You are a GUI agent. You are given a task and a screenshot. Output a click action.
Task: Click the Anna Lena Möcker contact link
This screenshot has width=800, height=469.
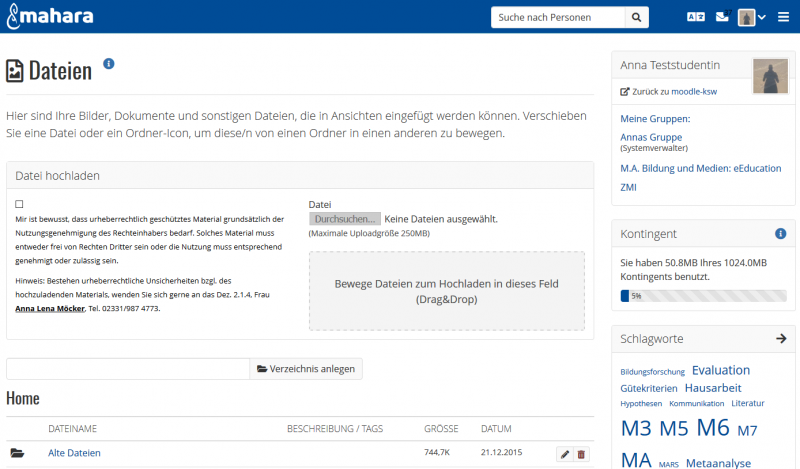coord(50,309)
